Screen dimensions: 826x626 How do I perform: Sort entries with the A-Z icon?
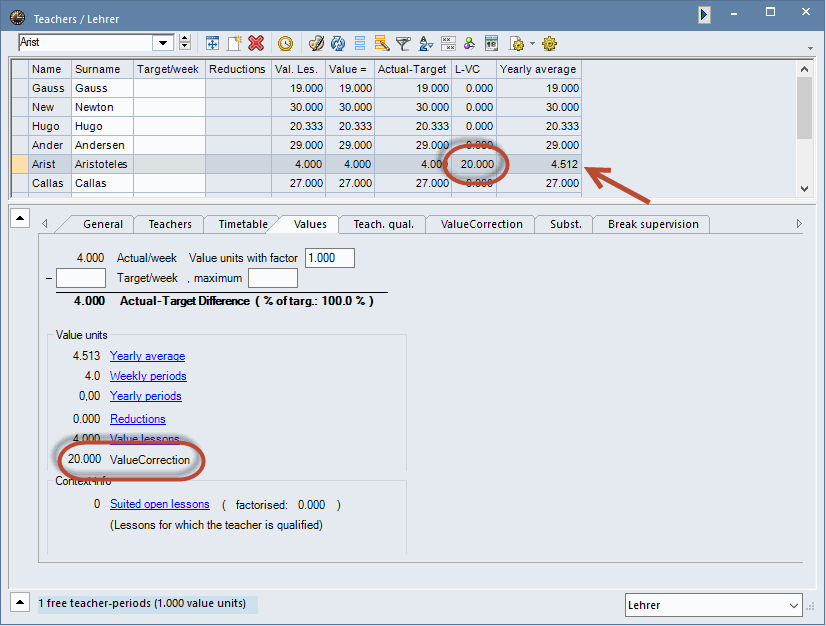pos(425,43)
